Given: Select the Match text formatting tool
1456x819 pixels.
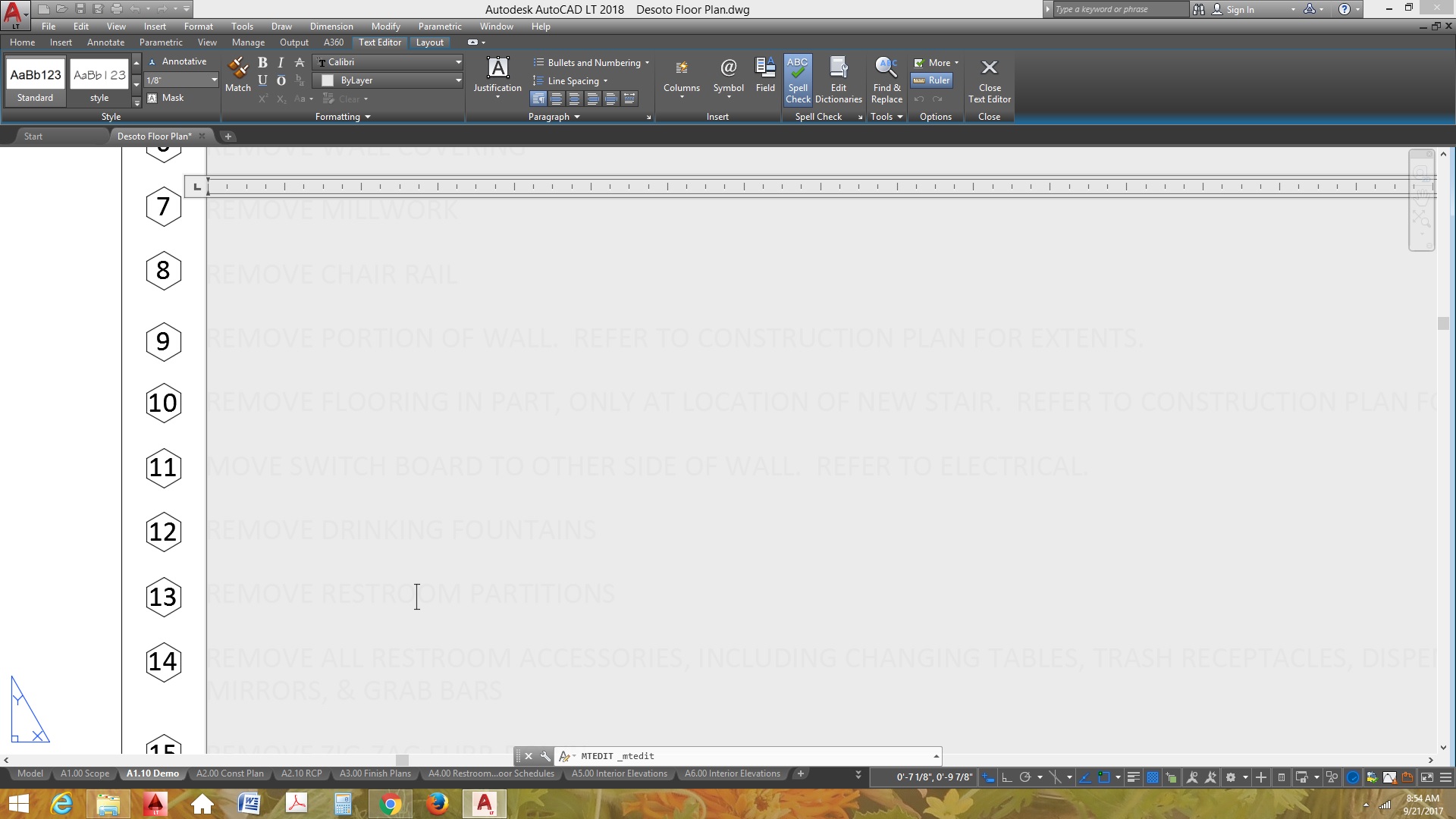Looking at the screenshot, I should [x=237, y=76].
